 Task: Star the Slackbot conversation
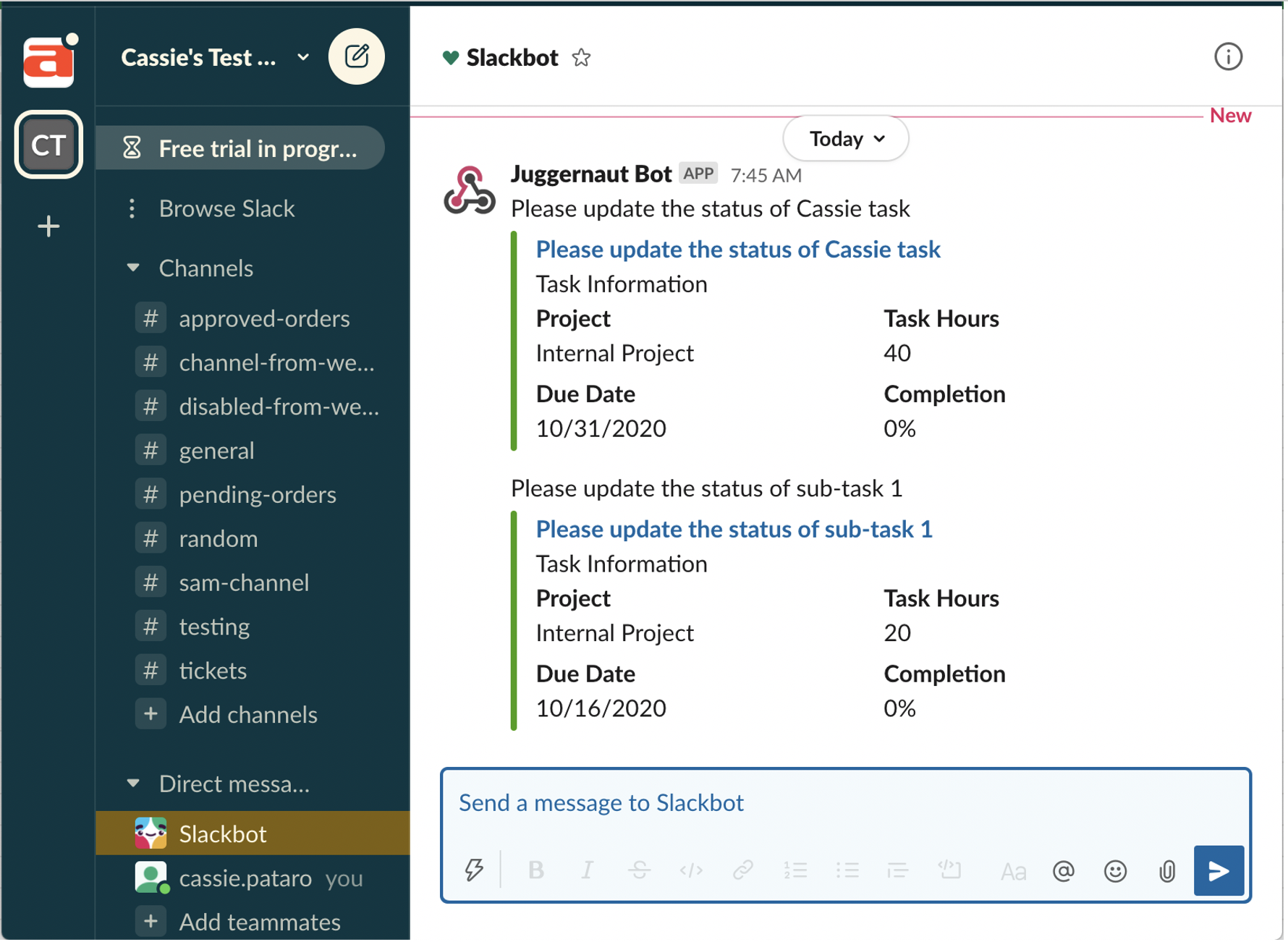(581, 58)
